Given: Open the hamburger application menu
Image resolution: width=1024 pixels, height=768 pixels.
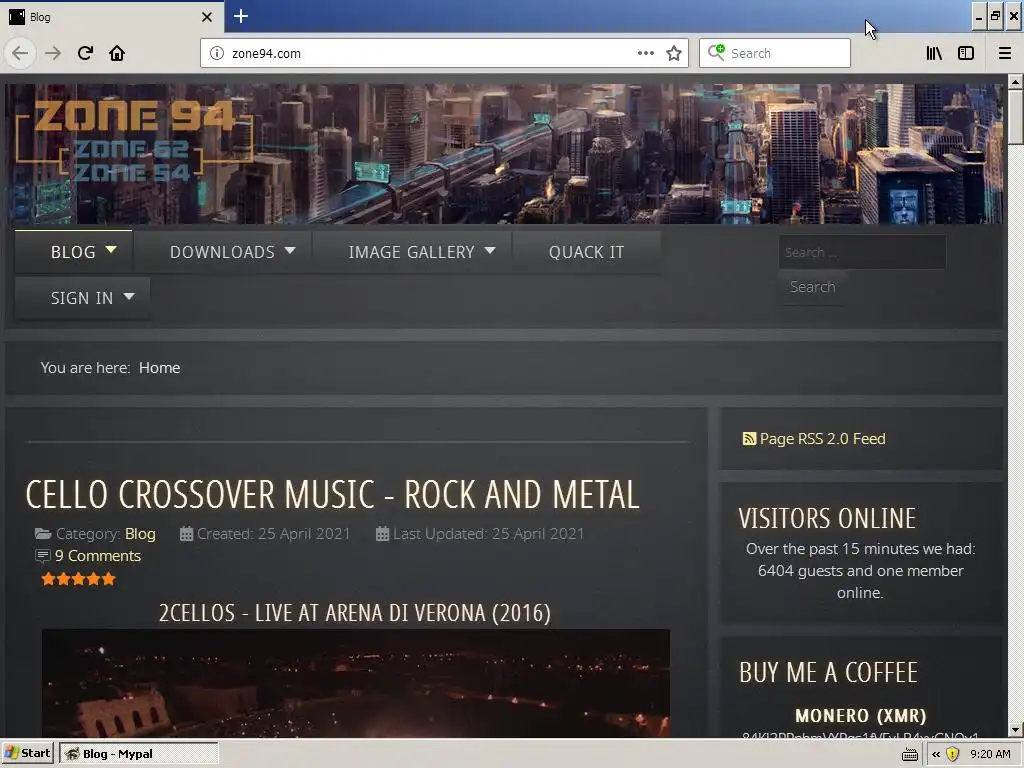Looking at the screenshot, I should click(1004, 53).
